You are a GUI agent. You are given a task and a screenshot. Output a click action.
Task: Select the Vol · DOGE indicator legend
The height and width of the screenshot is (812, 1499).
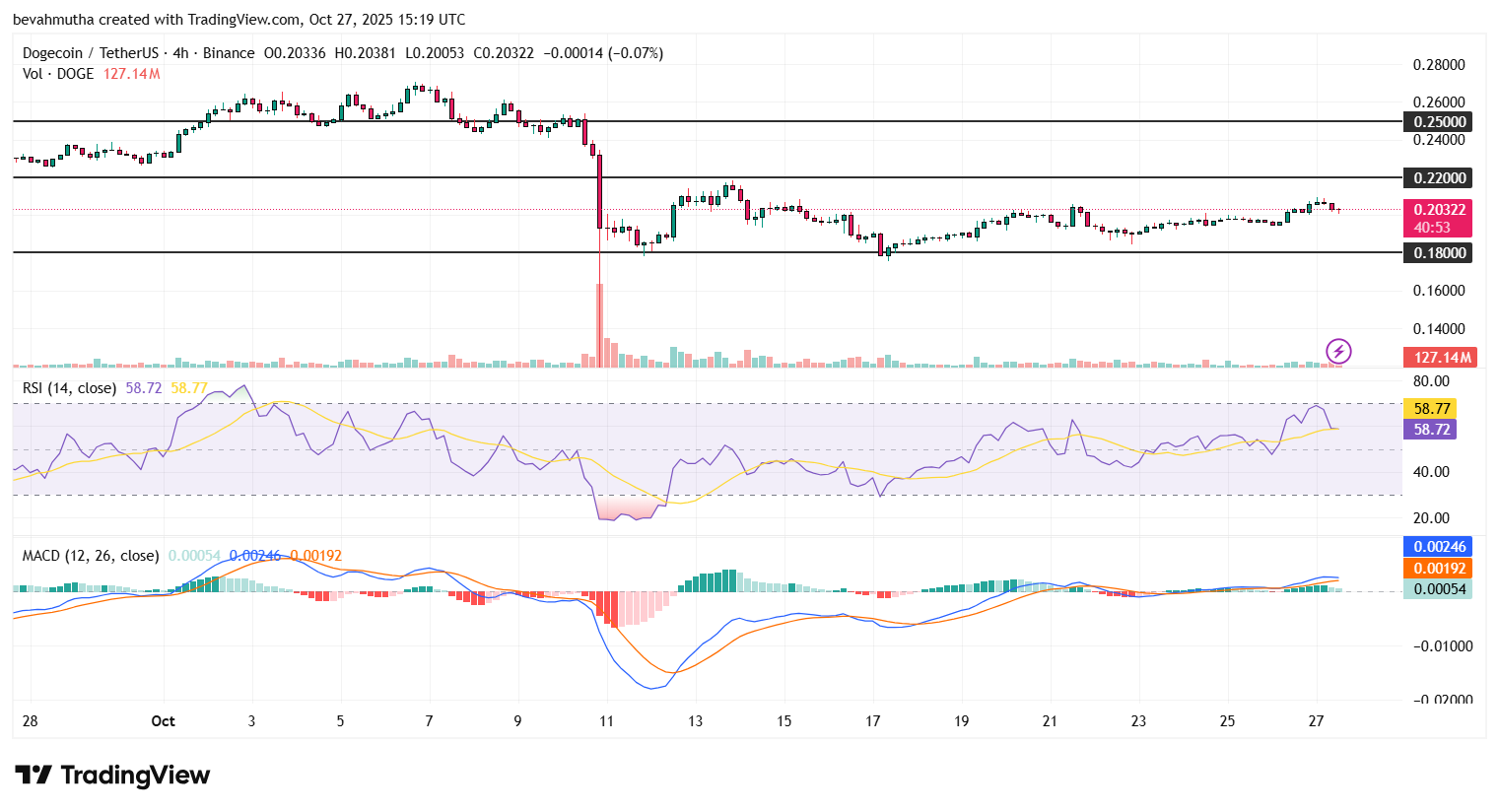(58, 74)
